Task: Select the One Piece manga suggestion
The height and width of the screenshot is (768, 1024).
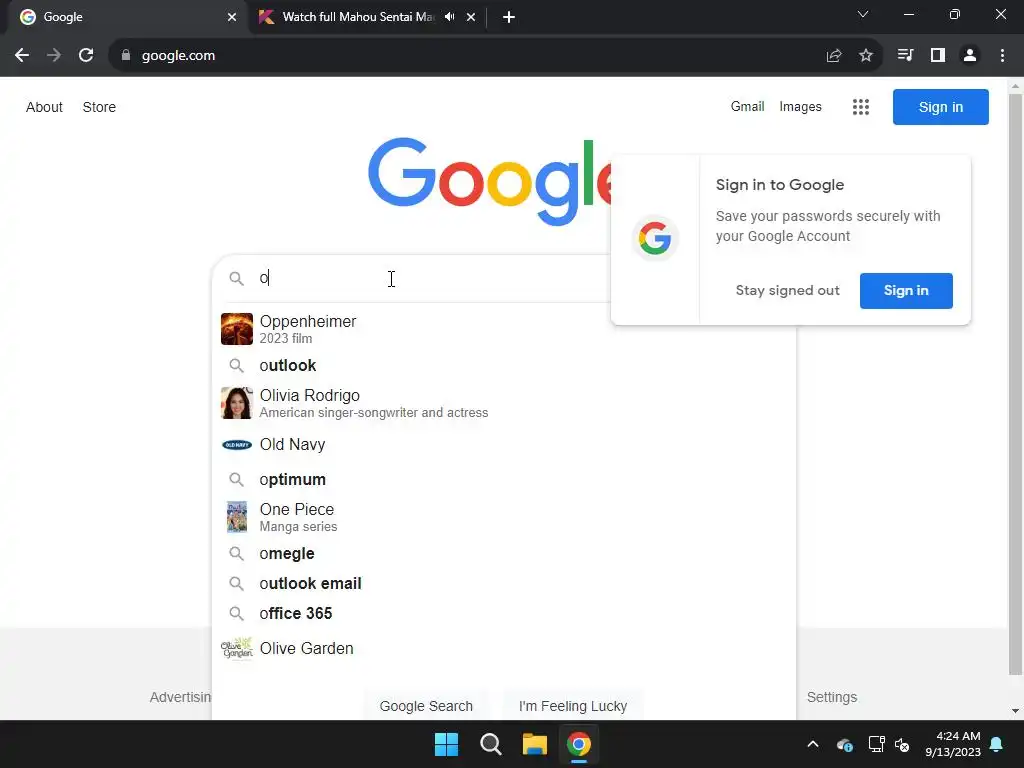Action: pos(504,517)
